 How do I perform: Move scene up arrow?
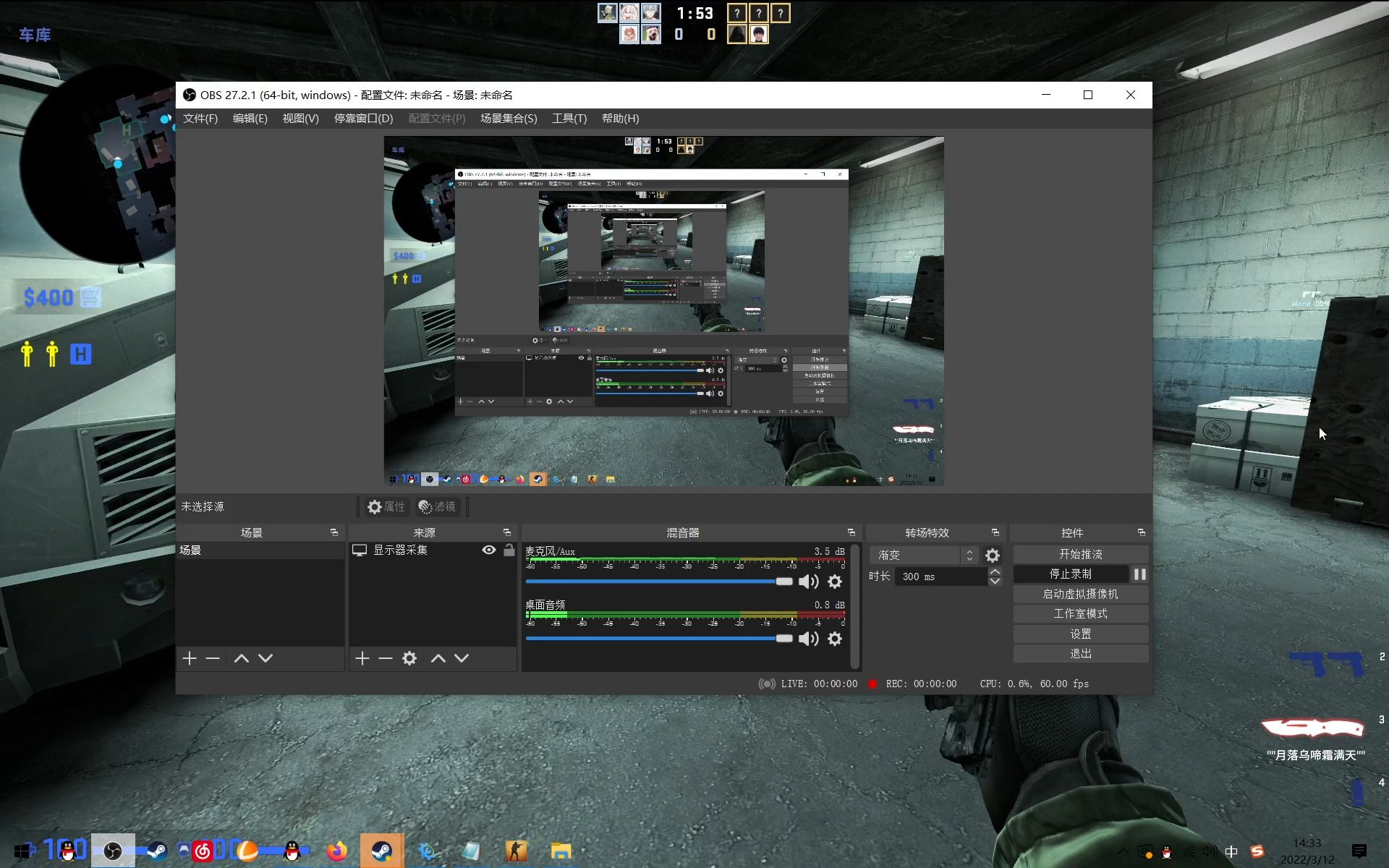[x=242, y=658]
